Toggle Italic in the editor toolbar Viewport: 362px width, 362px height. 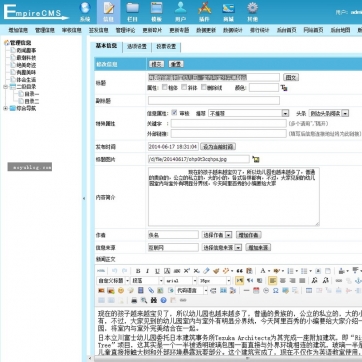[147, 271]
